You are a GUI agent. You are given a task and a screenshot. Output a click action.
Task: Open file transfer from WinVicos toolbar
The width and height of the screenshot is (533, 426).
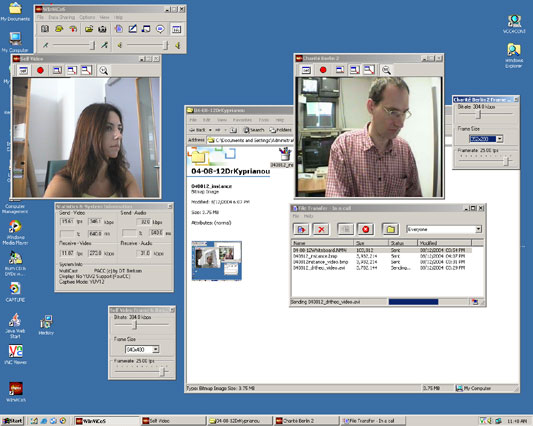[x=119, y=29]
